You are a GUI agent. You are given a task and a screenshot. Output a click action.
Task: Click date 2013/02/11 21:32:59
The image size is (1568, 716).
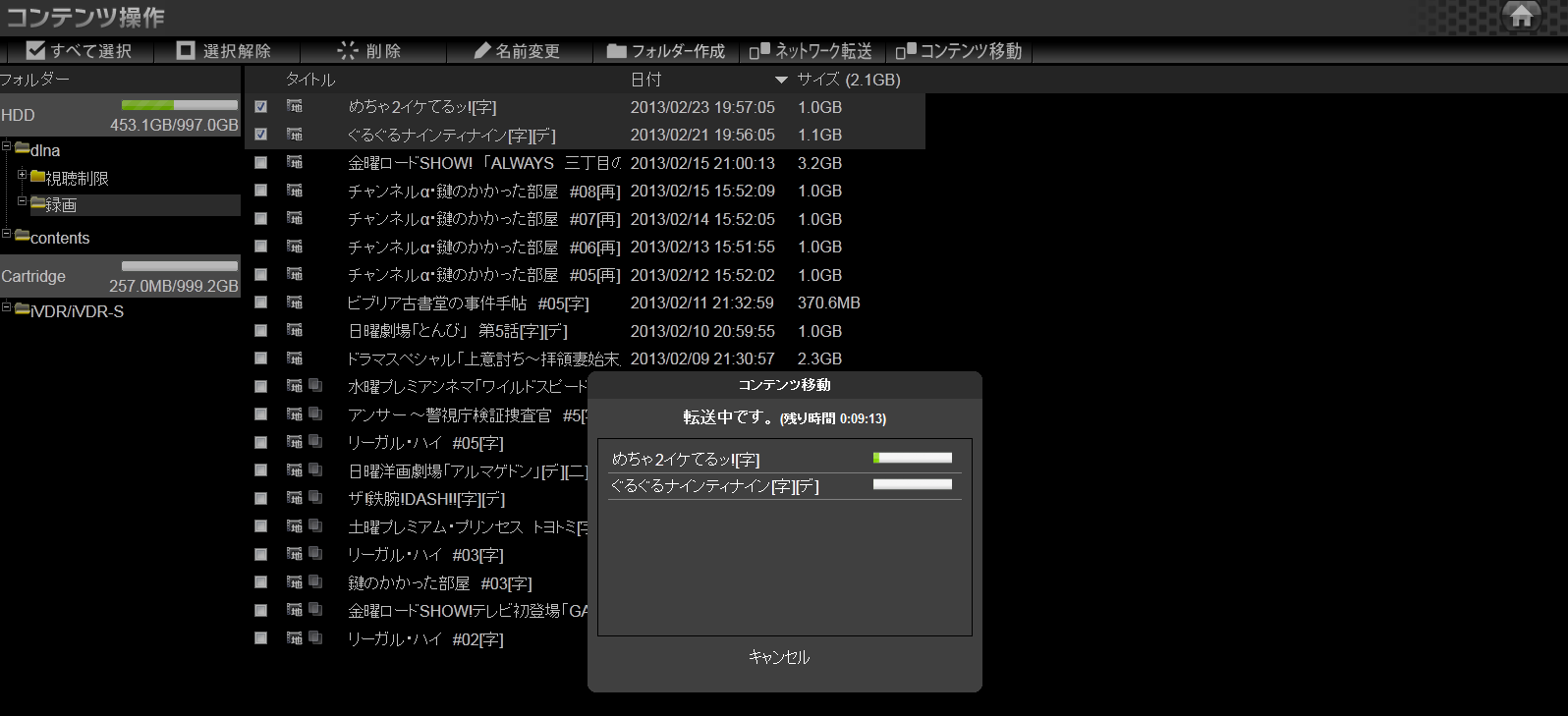(x=702, y=303)
